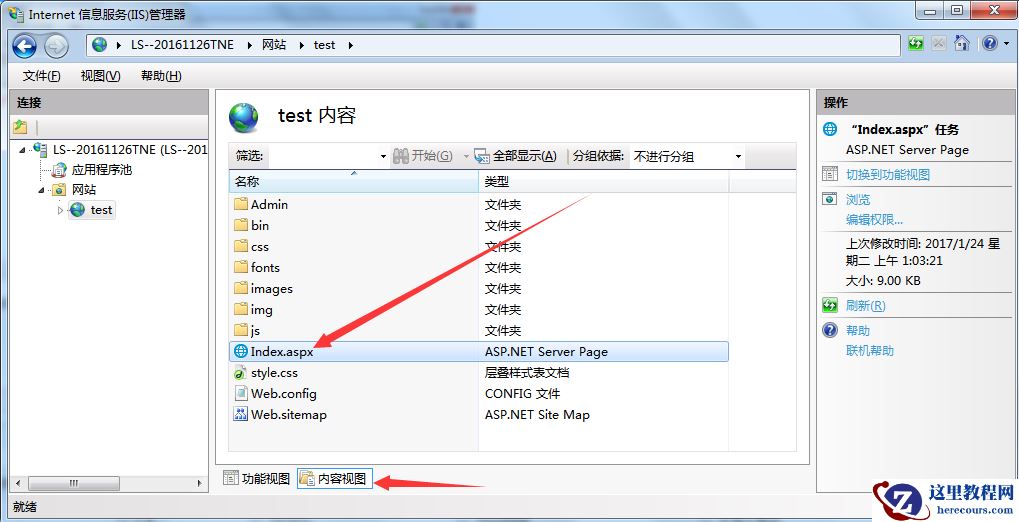Click LS--20161126TNE in the address breadcrumb
The image size is (1019, 522).
[183, 45]
